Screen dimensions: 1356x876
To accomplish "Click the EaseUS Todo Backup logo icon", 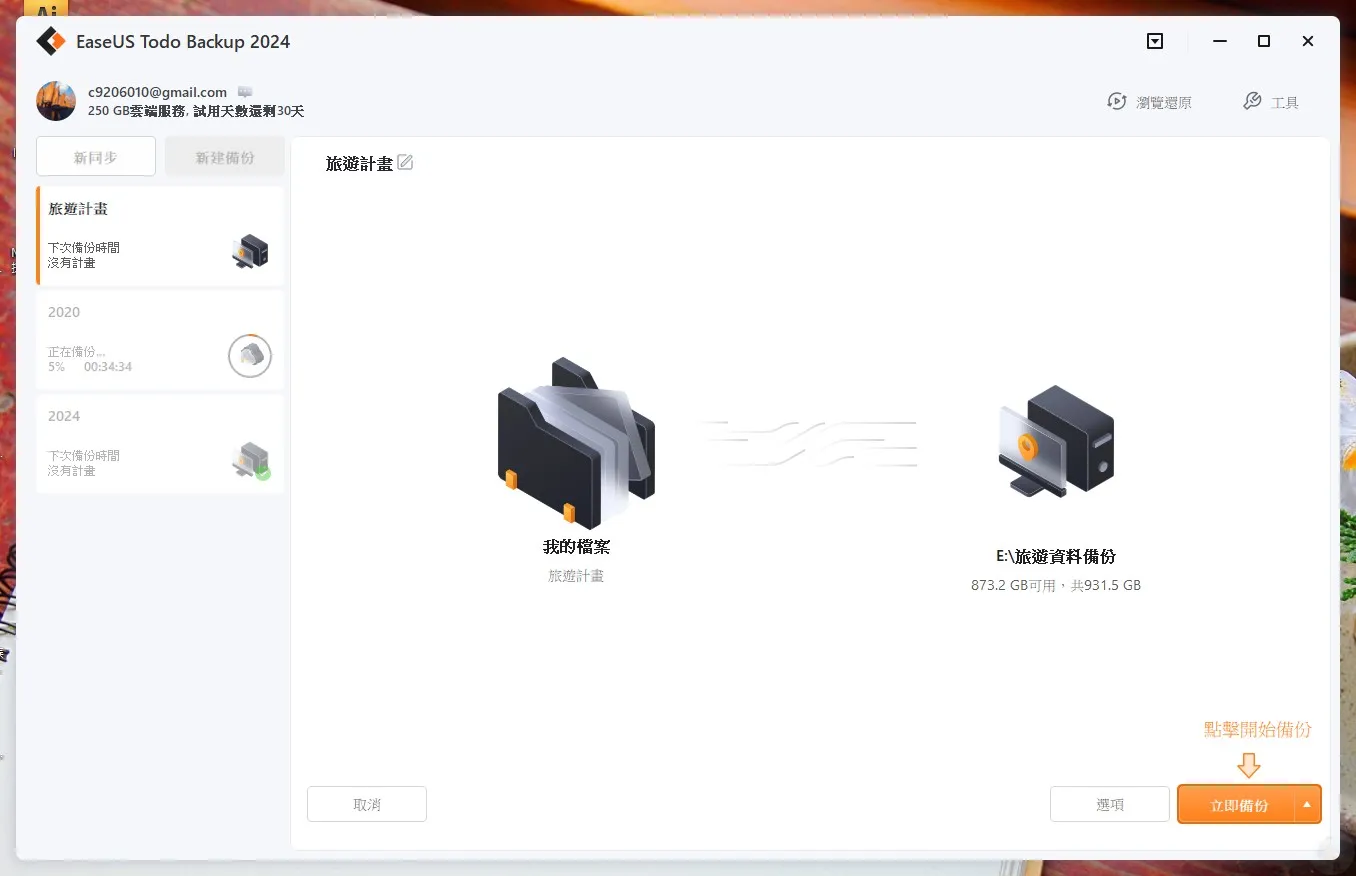I will (x=51, y=41).
